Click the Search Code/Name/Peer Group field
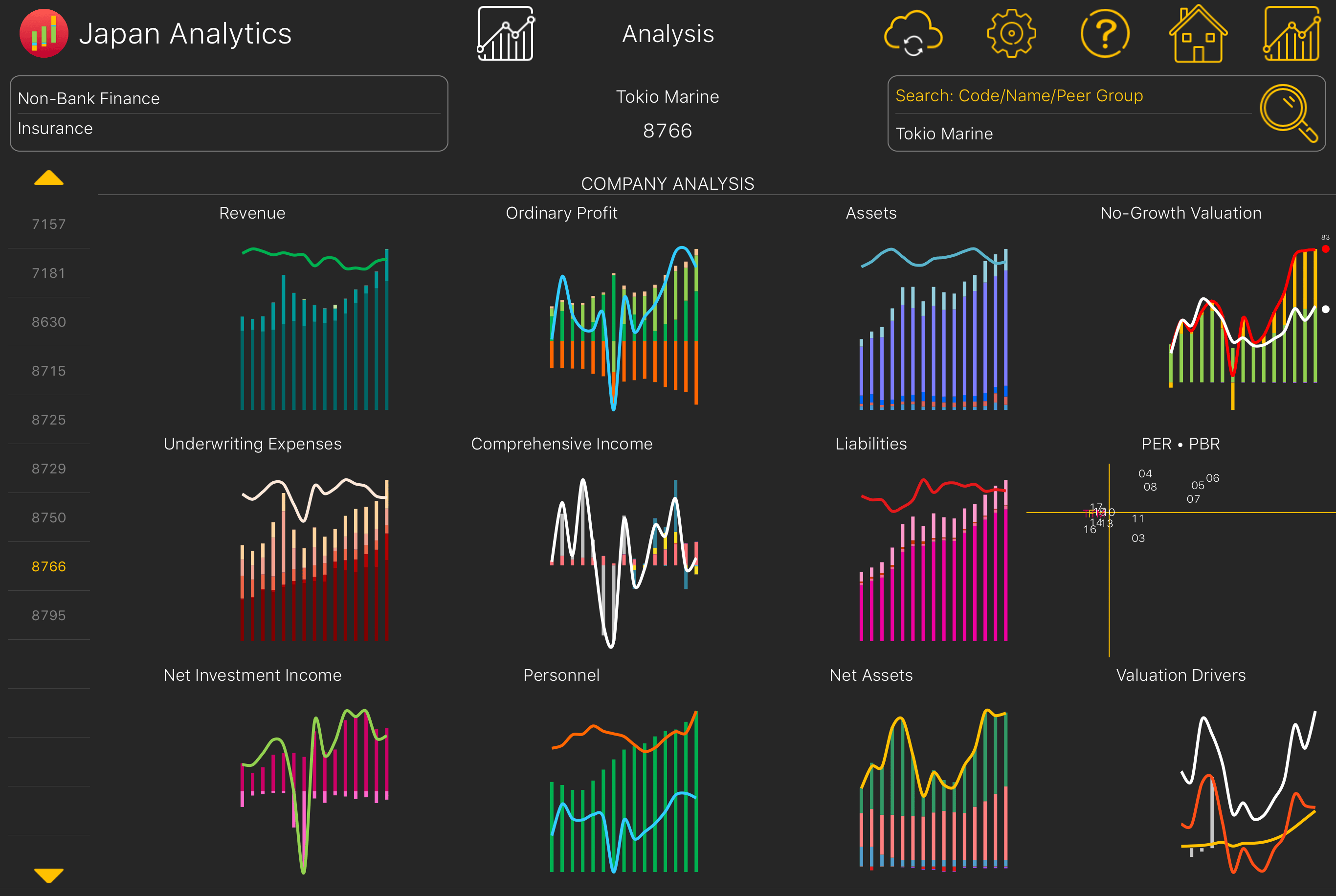The height and width of the screenshot is (896, 1336). click(1068, 96)
